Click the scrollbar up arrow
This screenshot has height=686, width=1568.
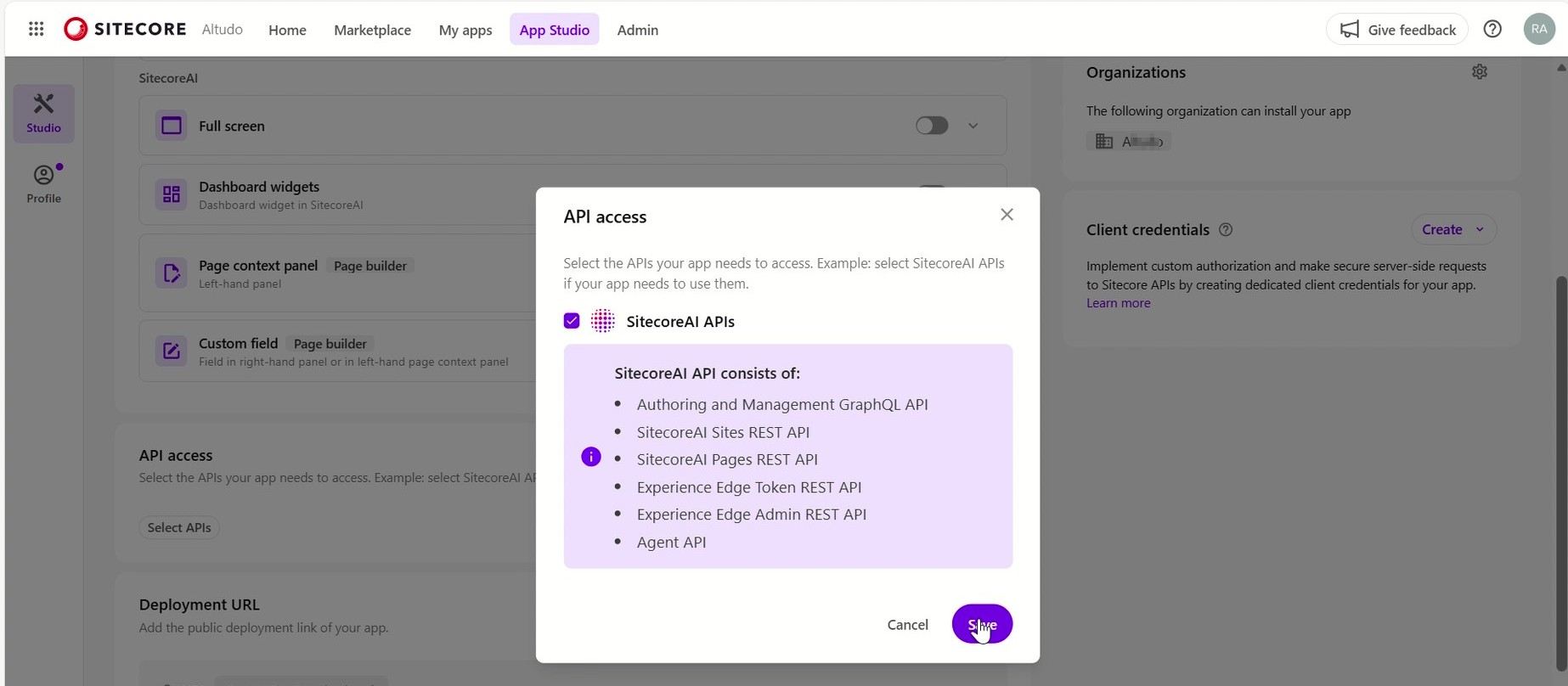(1561, 68)
